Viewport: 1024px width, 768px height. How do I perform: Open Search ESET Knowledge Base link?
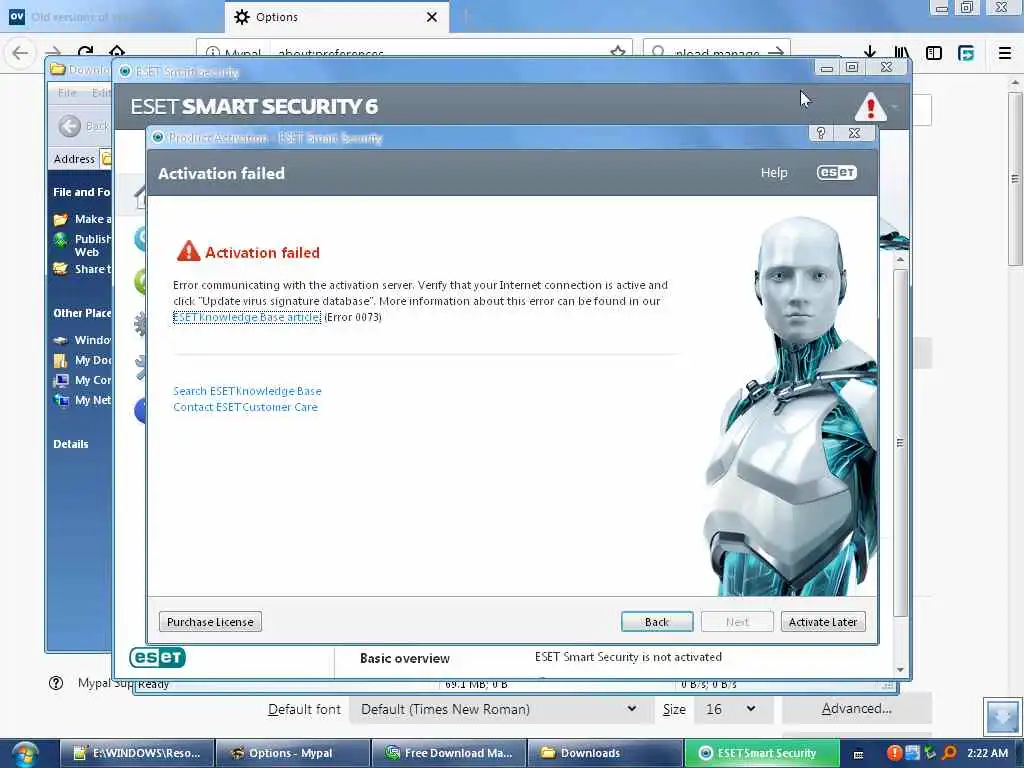tap(247, 391)
